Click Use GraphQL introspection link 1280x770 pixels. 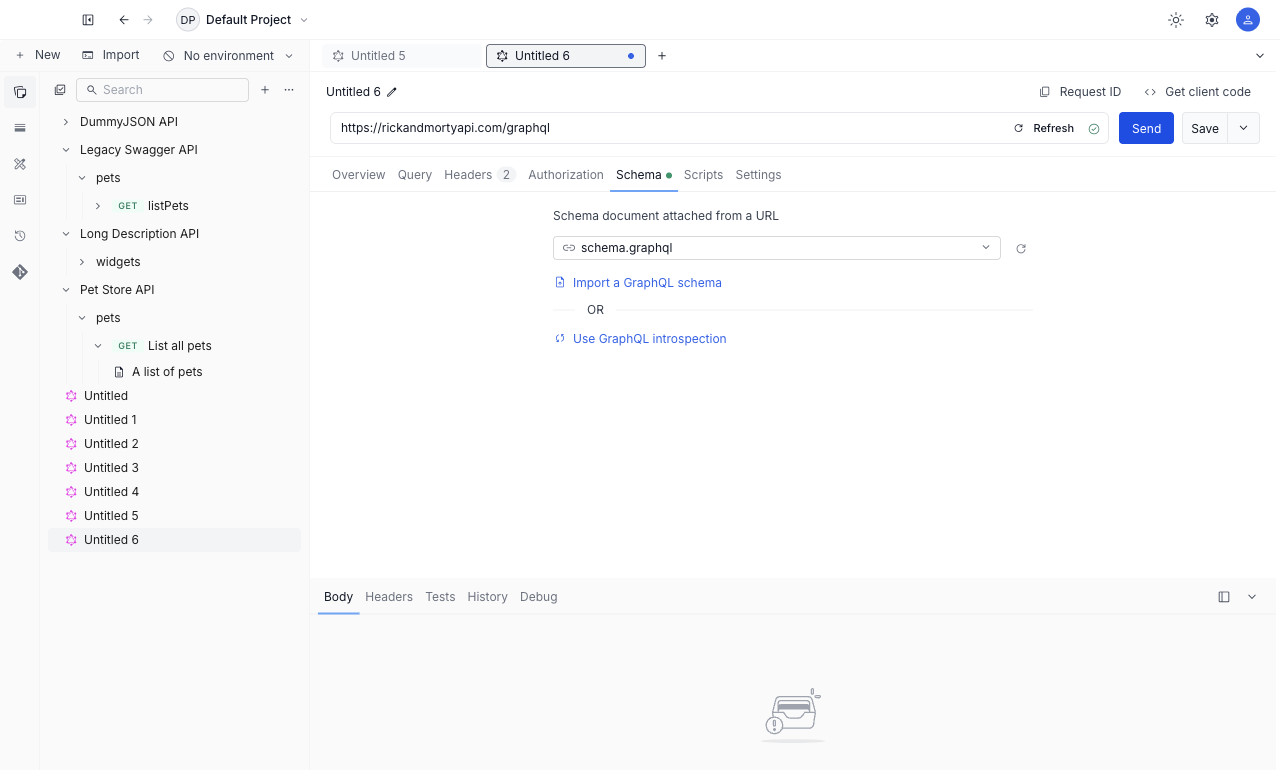pyautogui.click(x=640, y=339)
